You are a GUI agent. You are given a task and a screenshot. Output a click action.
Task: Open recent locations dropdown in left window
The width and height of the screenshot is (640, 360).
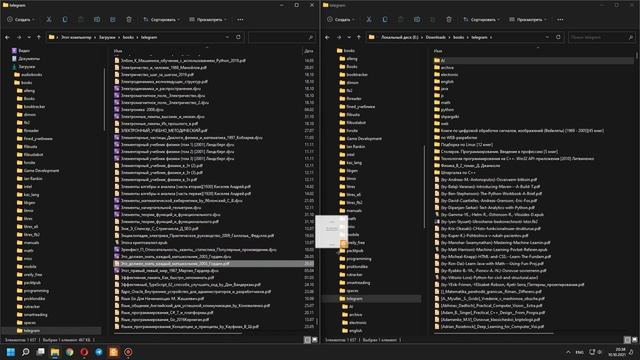[29, 37]
